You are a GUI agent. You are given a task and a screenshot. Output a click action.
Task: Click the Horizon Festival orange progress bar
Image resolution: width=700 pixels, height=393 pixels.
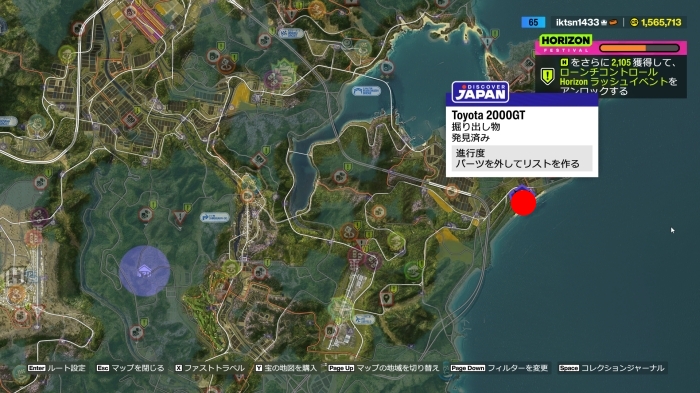coord(639,48)
